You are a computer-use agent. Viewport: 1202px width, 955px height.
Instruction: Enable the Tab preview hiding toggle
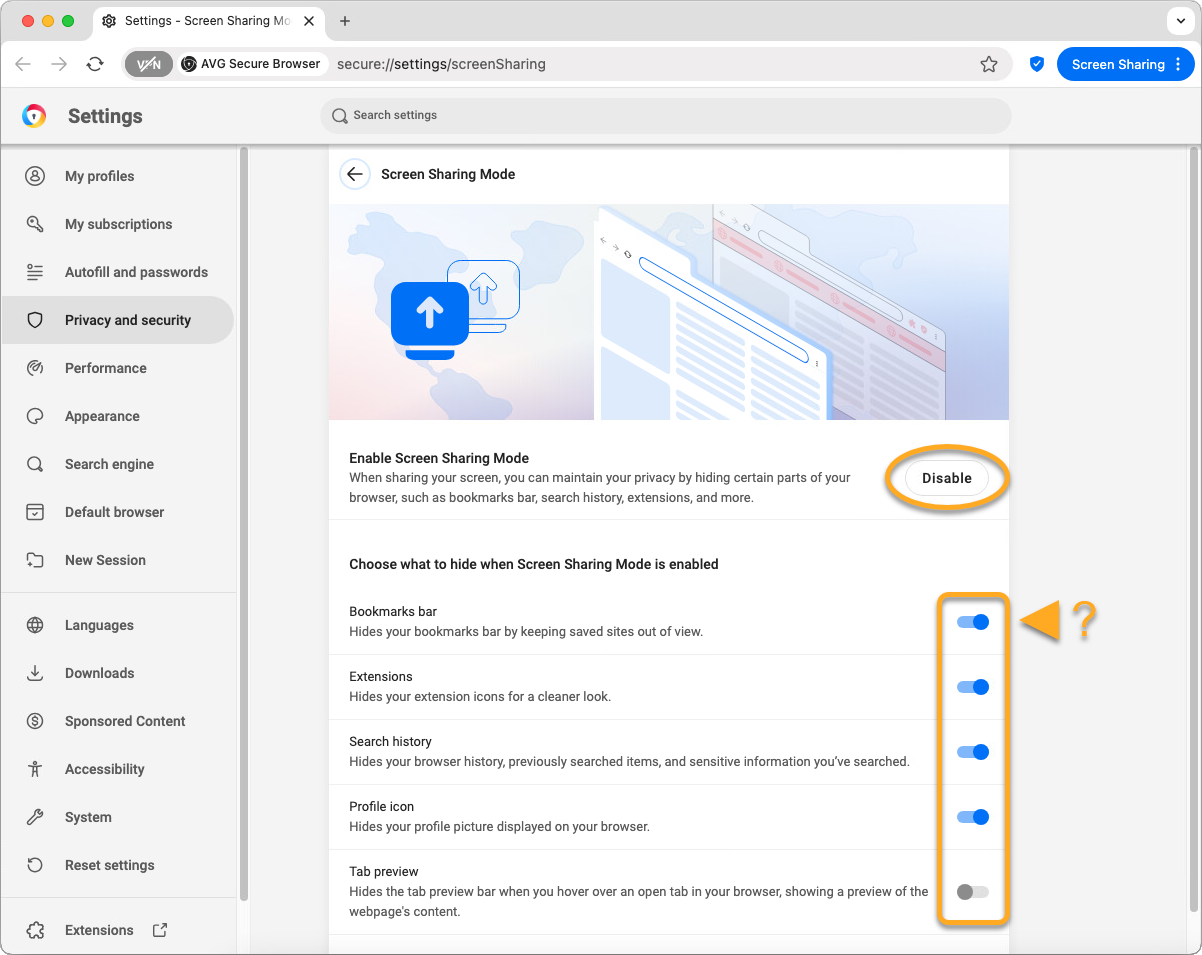(972, 892)
